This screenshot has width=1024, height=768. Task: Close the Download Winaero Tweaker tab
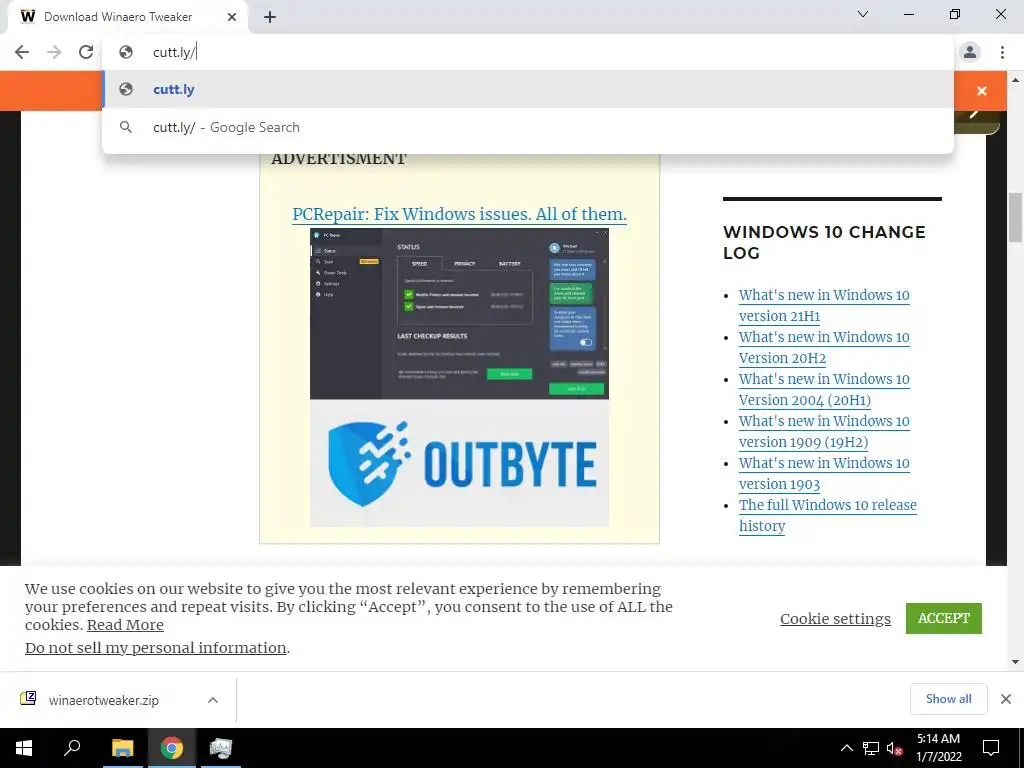pos(232,17)
